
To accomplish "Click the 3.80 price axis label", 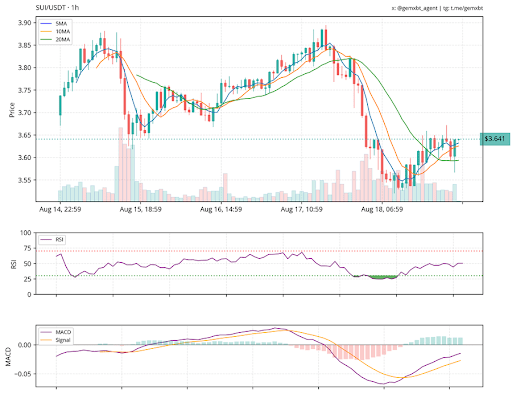I will coord(24,68).
